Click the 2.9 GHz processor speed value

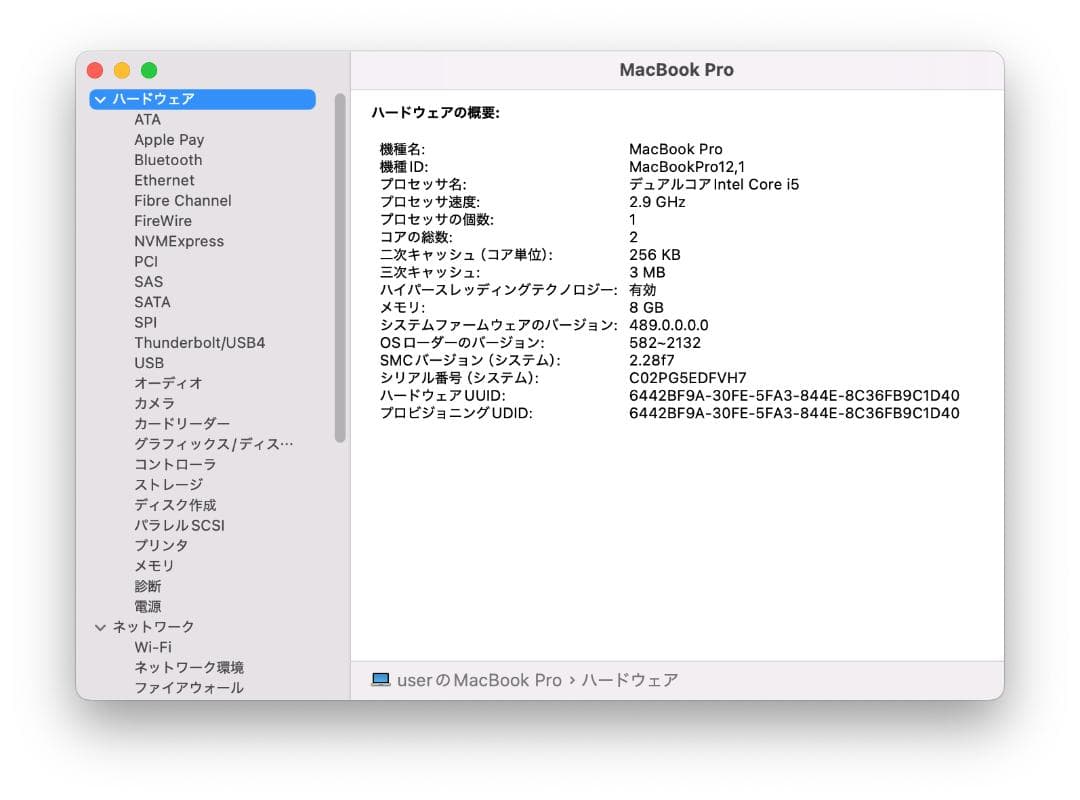tap(657, 202)
